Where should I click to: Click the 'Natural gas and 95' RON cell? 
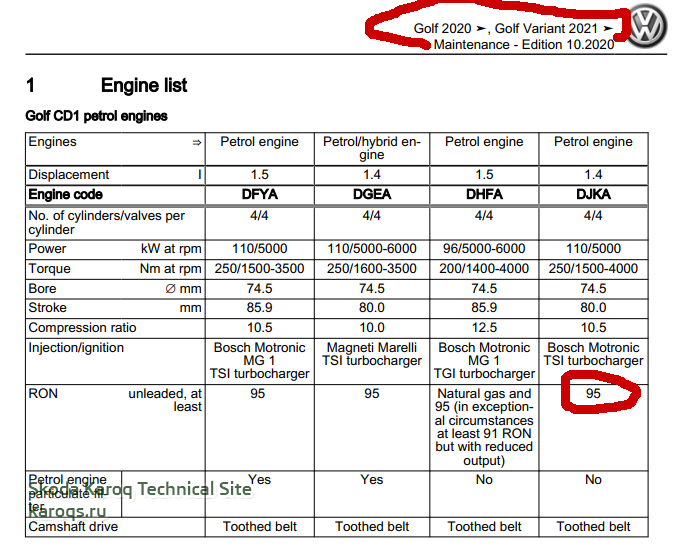tap(484, 427)
